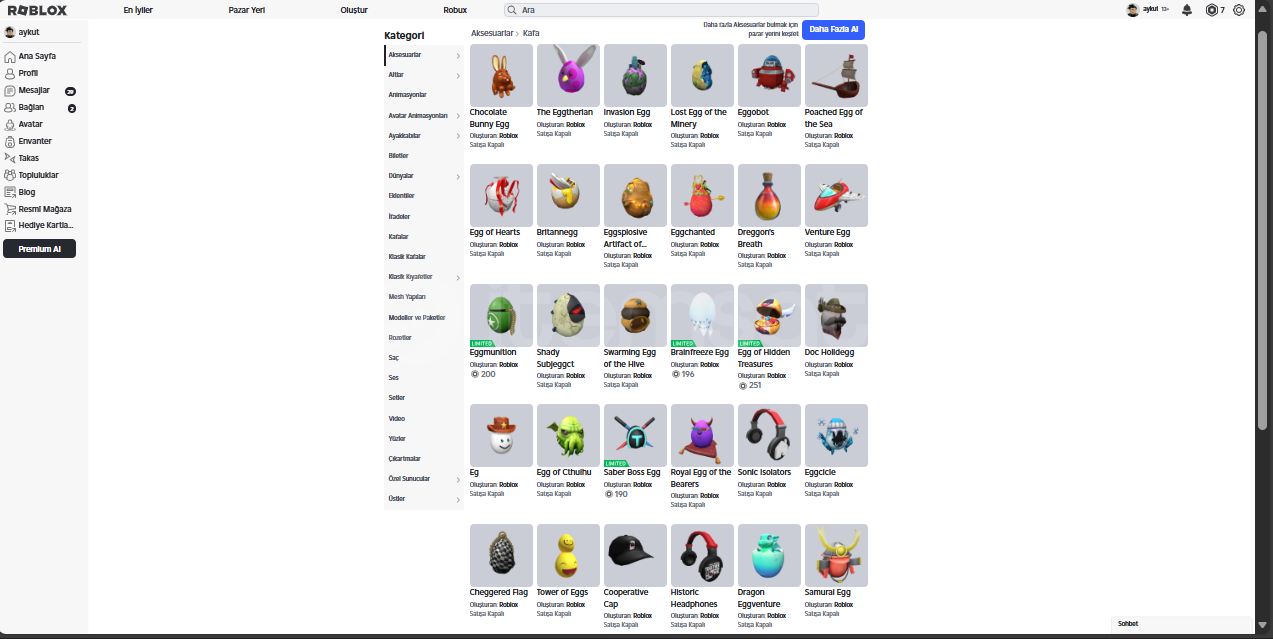Click the aykut avatar in the top bar
The width and height of the screenshot is (1273, 639).
1132,10
